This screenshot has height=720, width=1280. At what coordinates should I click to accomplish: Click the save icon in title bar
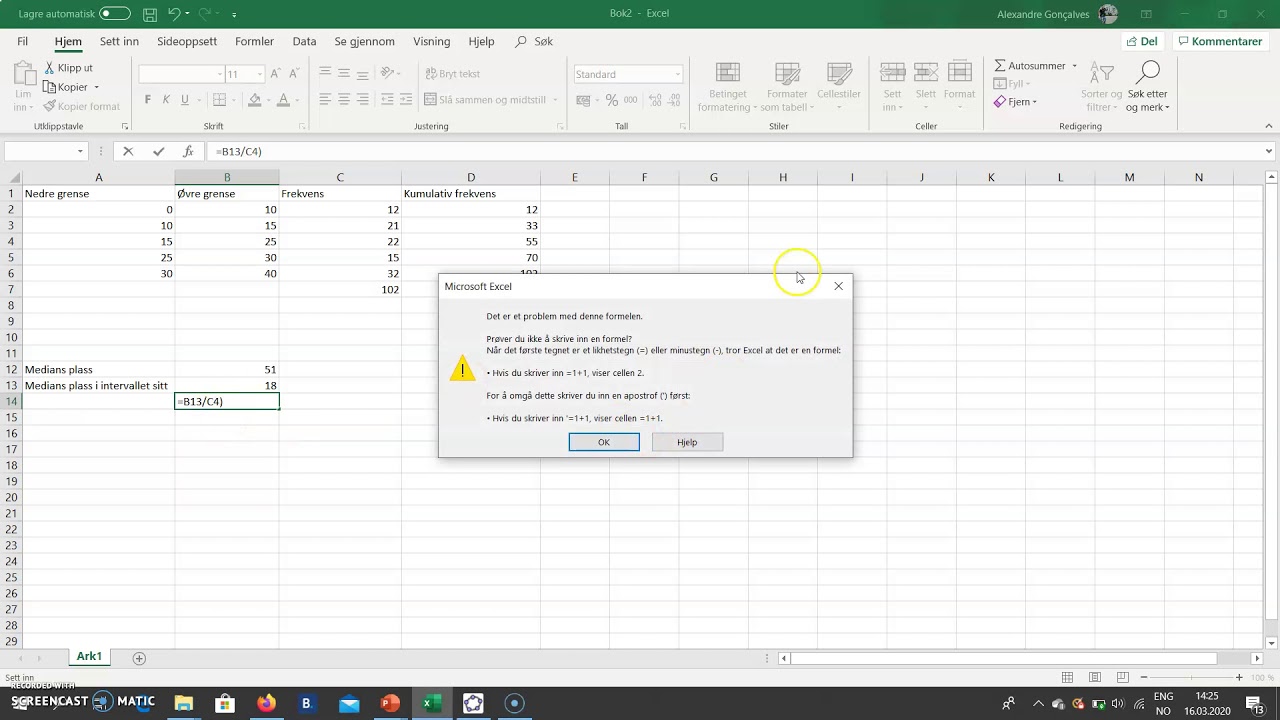pos(149,15)
